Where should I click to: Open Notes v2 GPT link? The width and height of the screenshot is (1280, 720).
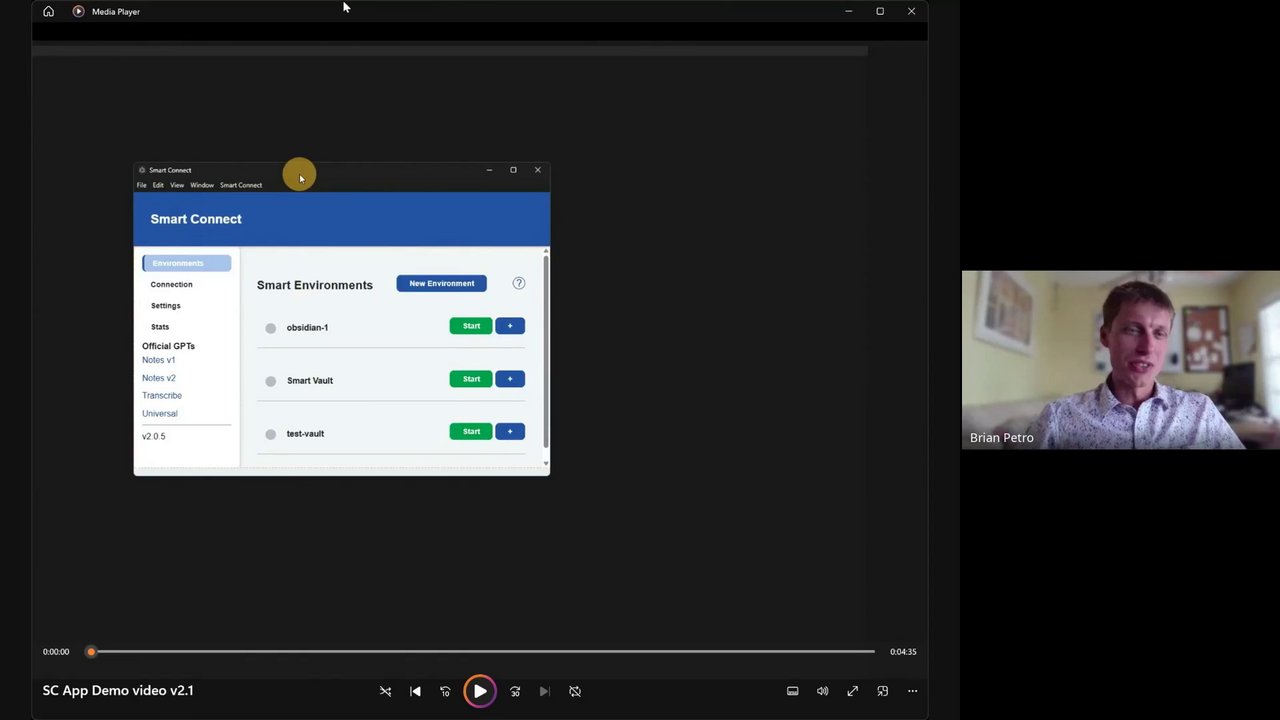coord(158,378)
